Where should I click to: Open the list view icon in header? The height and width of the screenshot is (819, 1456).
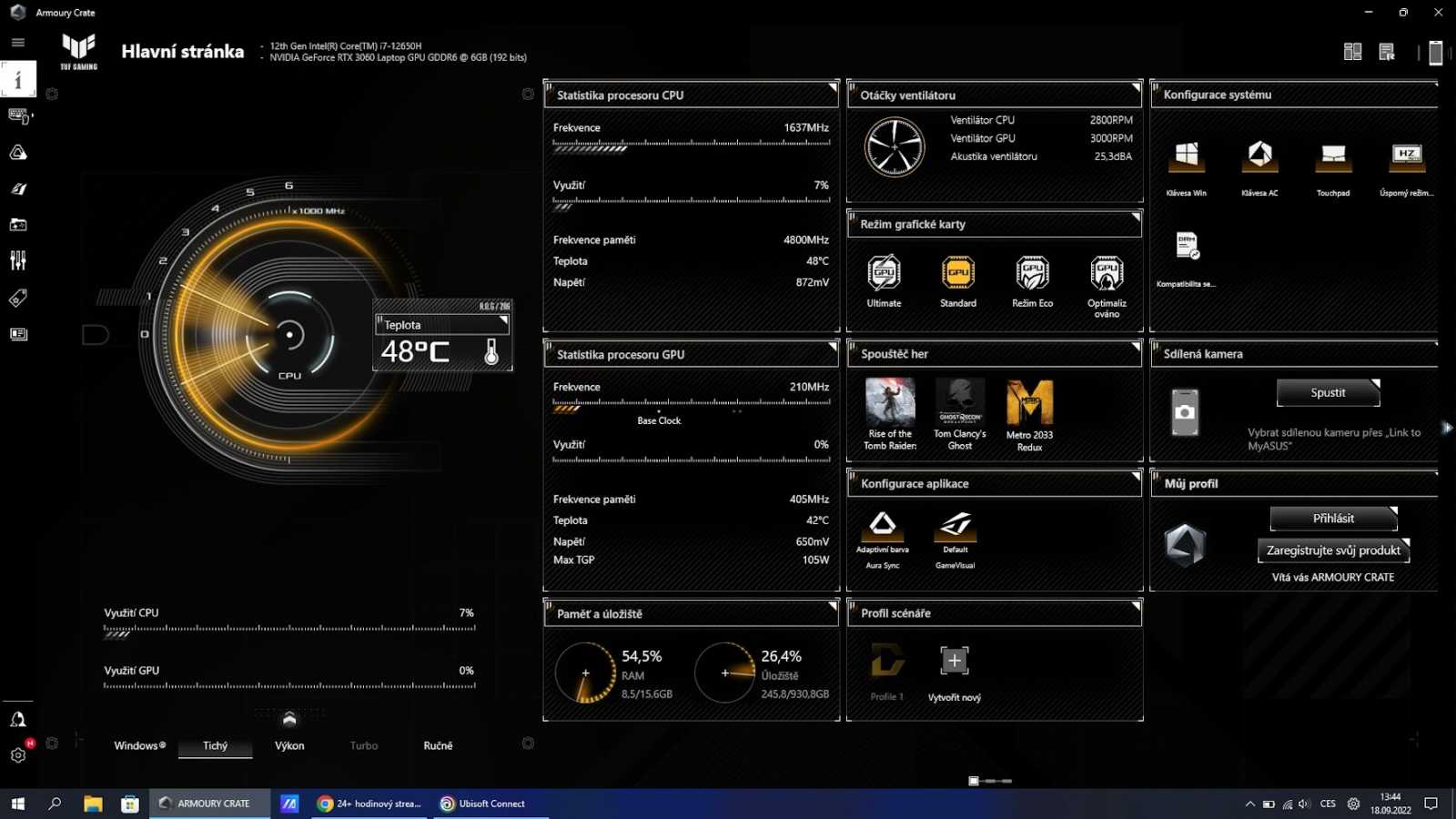click(x=1387, y=52)
